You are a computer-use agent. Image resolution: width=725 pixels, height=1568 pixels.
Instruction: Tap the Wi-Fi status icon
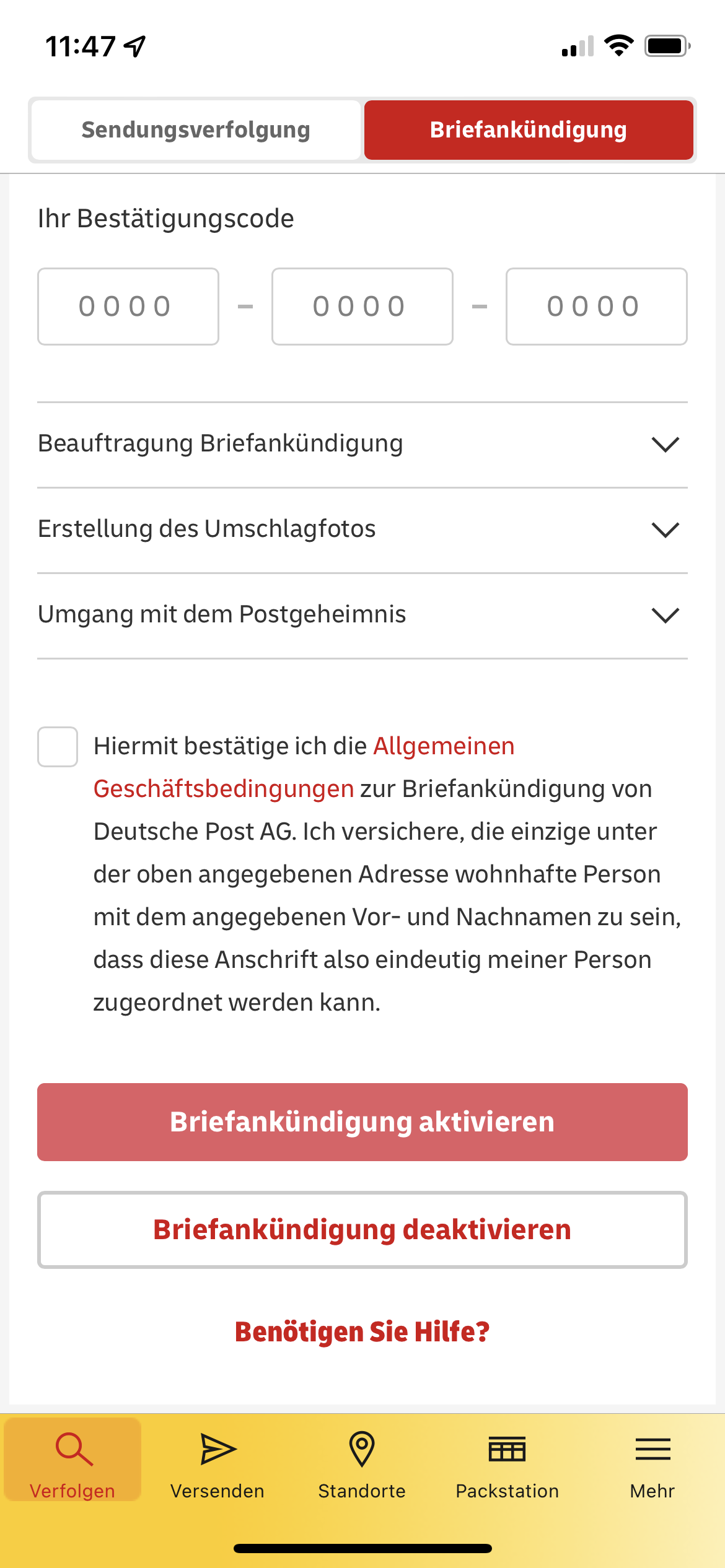[618, 46]
